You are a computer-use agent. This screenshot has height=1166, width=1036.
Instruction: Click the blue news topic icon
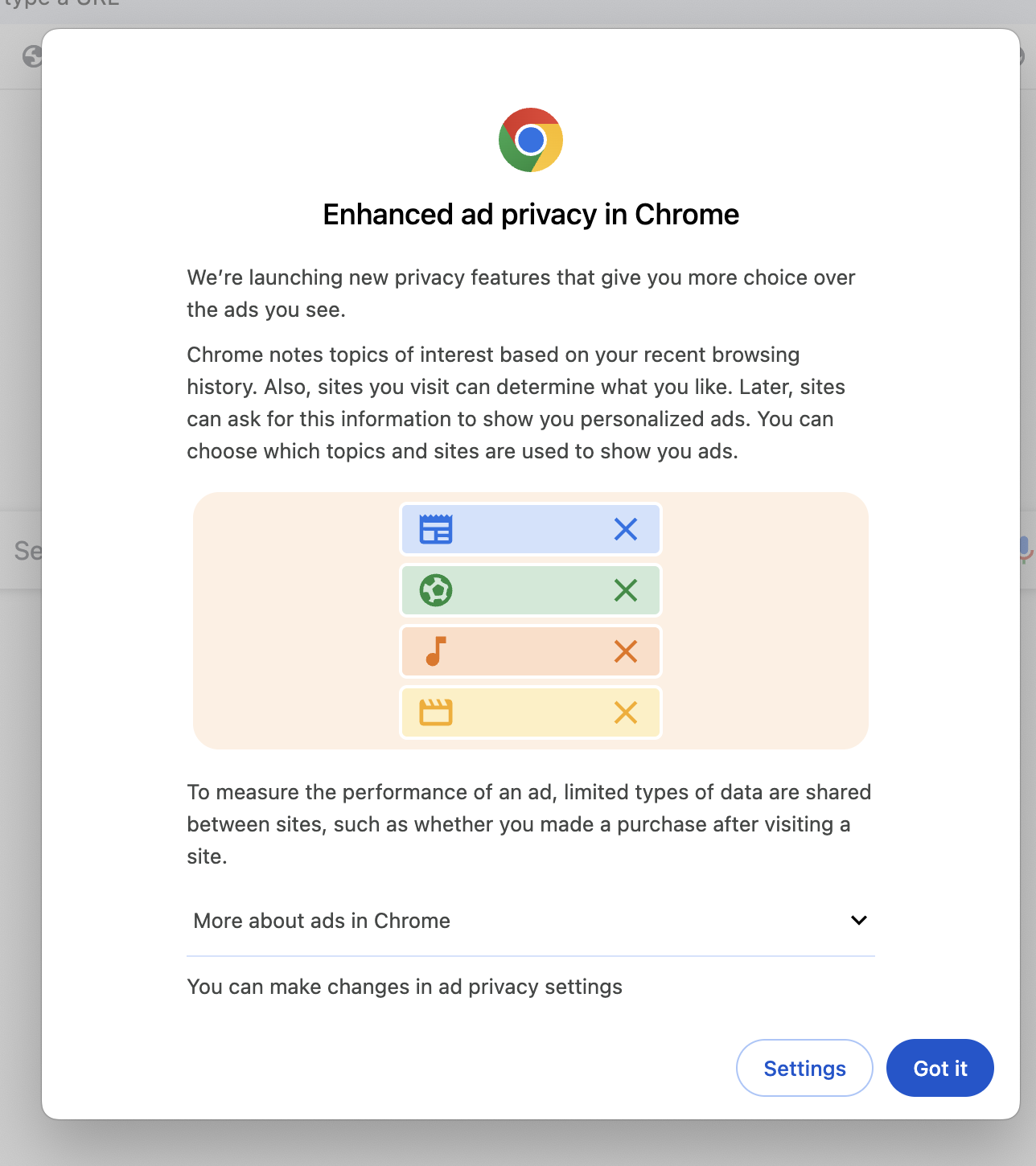436,529
